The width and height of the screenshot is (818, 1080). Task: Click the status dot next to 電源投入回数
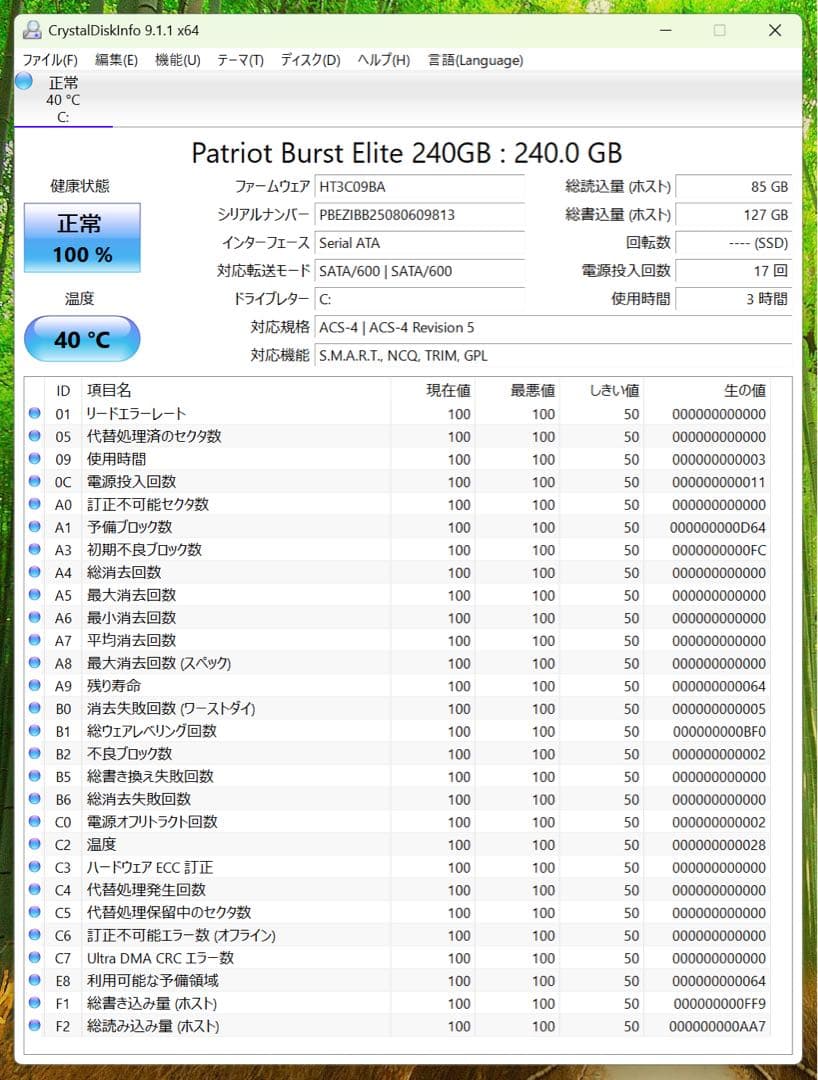point(34,481)
